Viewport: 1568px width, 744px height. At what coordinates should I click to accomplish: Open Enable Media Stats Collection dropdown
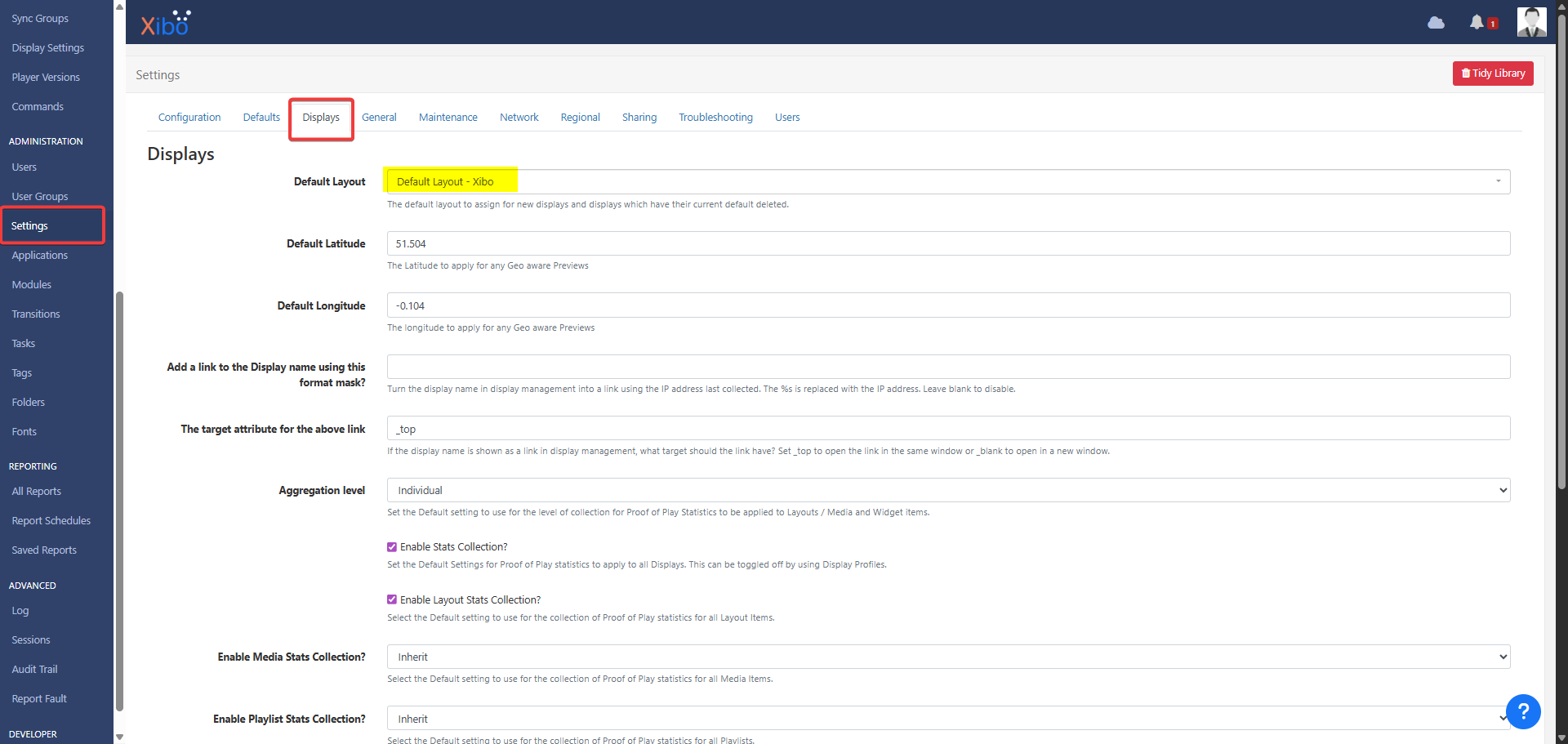point(948,657)
